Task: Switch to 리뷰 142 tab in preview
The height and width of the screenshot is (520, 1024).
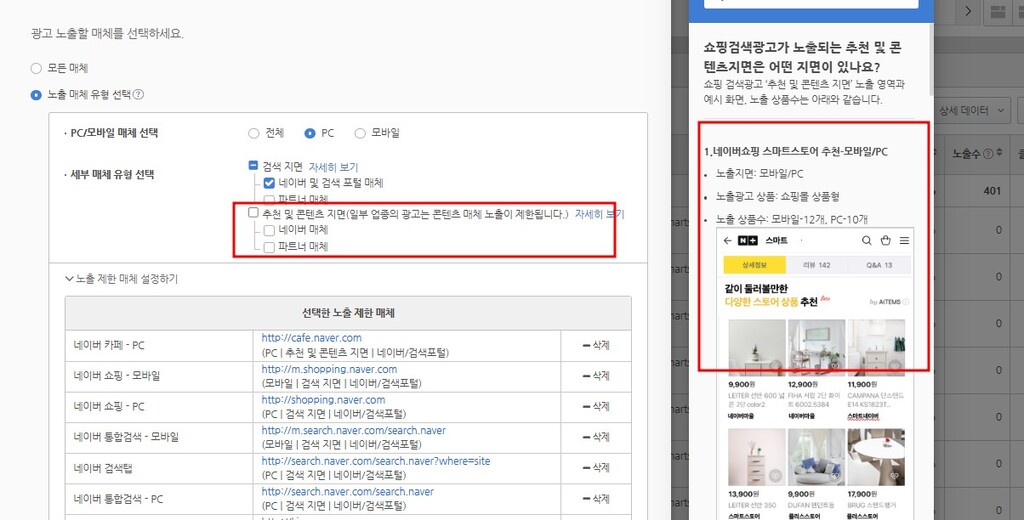Action: (x=816, y=265)
